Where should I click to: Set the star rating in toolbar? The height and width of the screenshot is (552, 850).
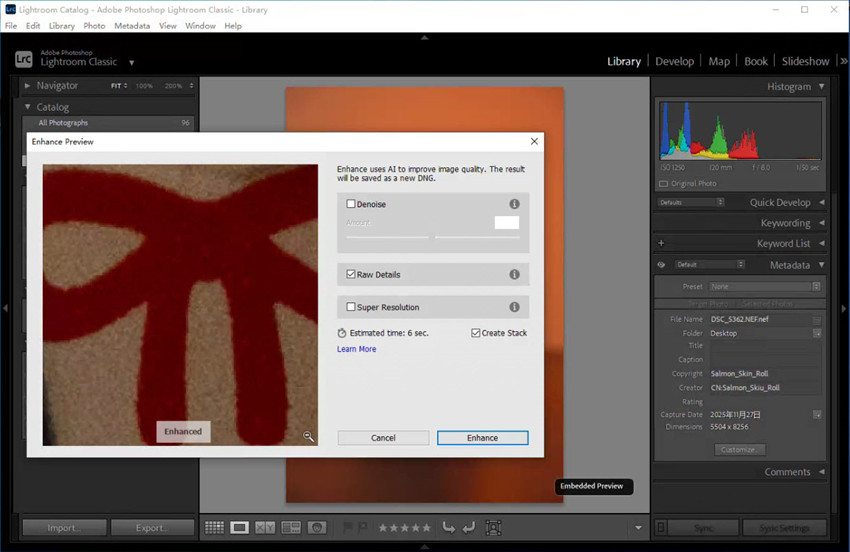(404, 528)
